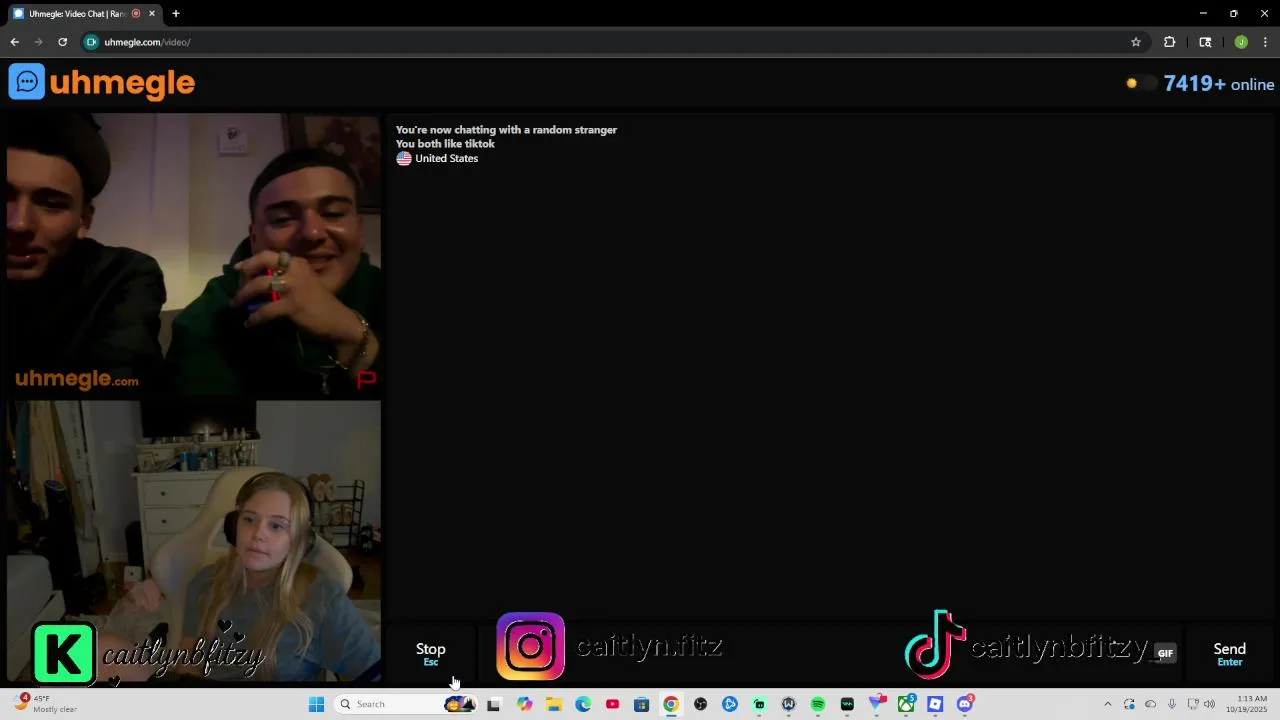Screen dimensions: 1280x720
Task: Open Task View on the taskbar
Action: coord(493,704)
